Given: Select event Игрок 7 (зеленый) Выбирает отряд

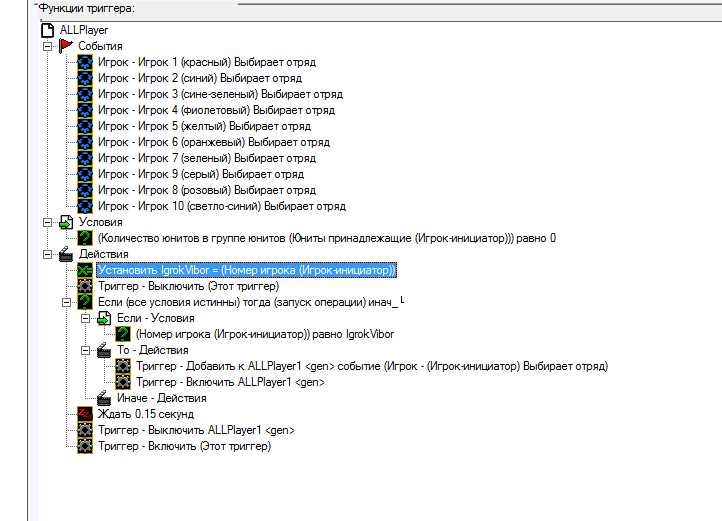Looking at the screenshot, I should click(x=207, y=158).
